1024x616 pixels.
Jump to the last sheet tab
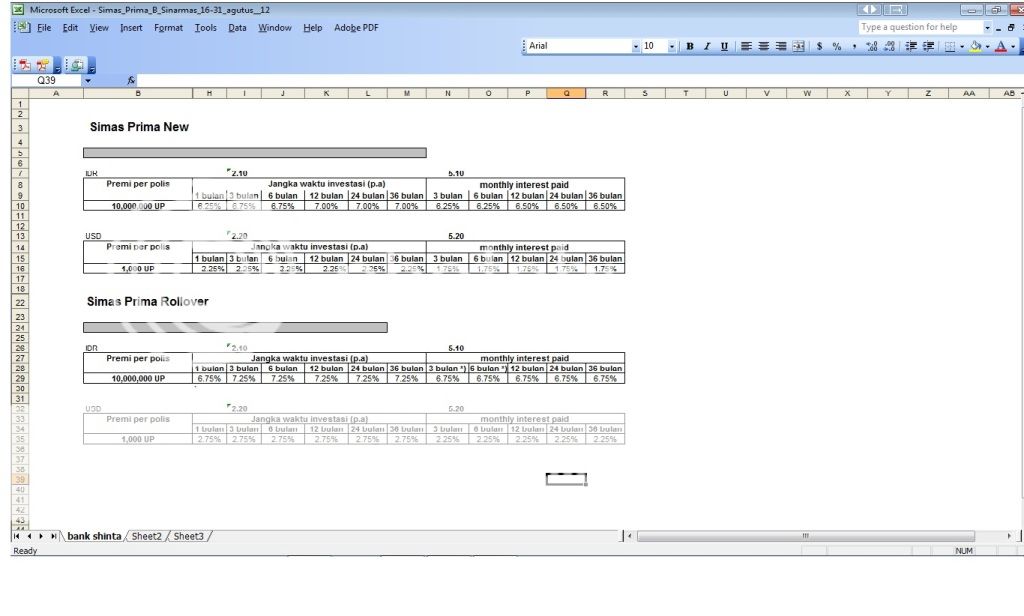(54, 536)
